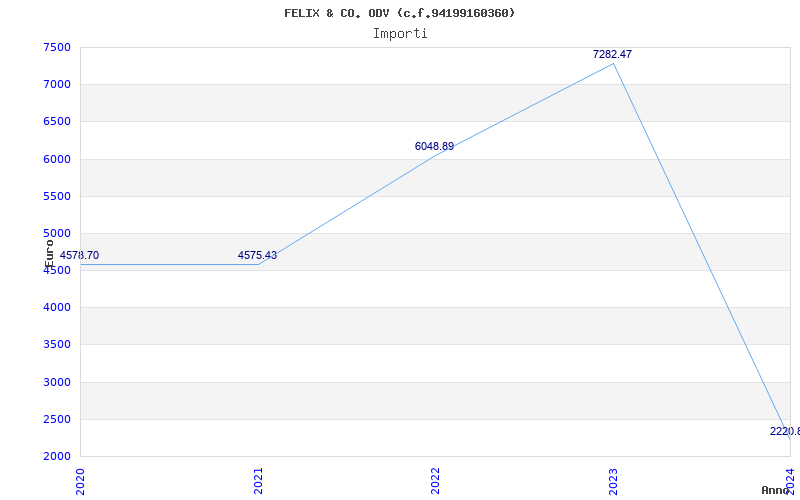Click the 4578.70 data point label
This screenshot has width=800, height=500.
coord(79,255)
